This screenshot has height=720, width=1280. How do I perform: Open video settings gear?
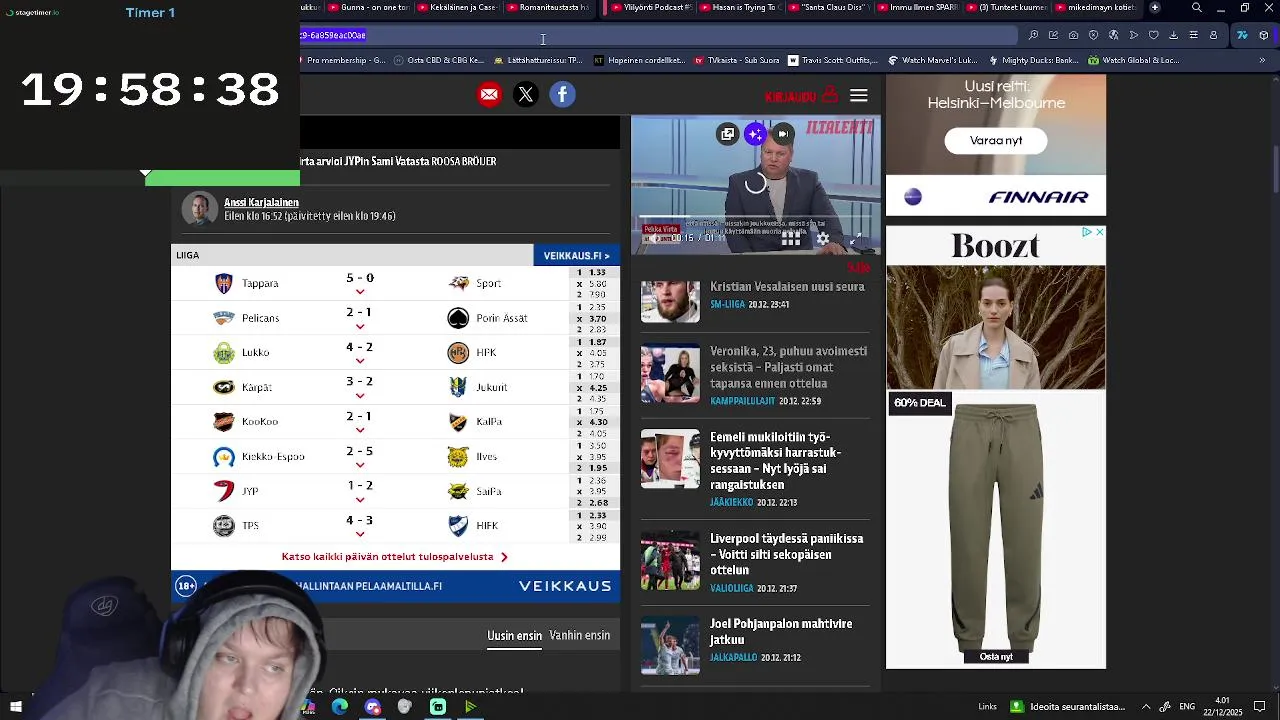click(x=823, y=239)
